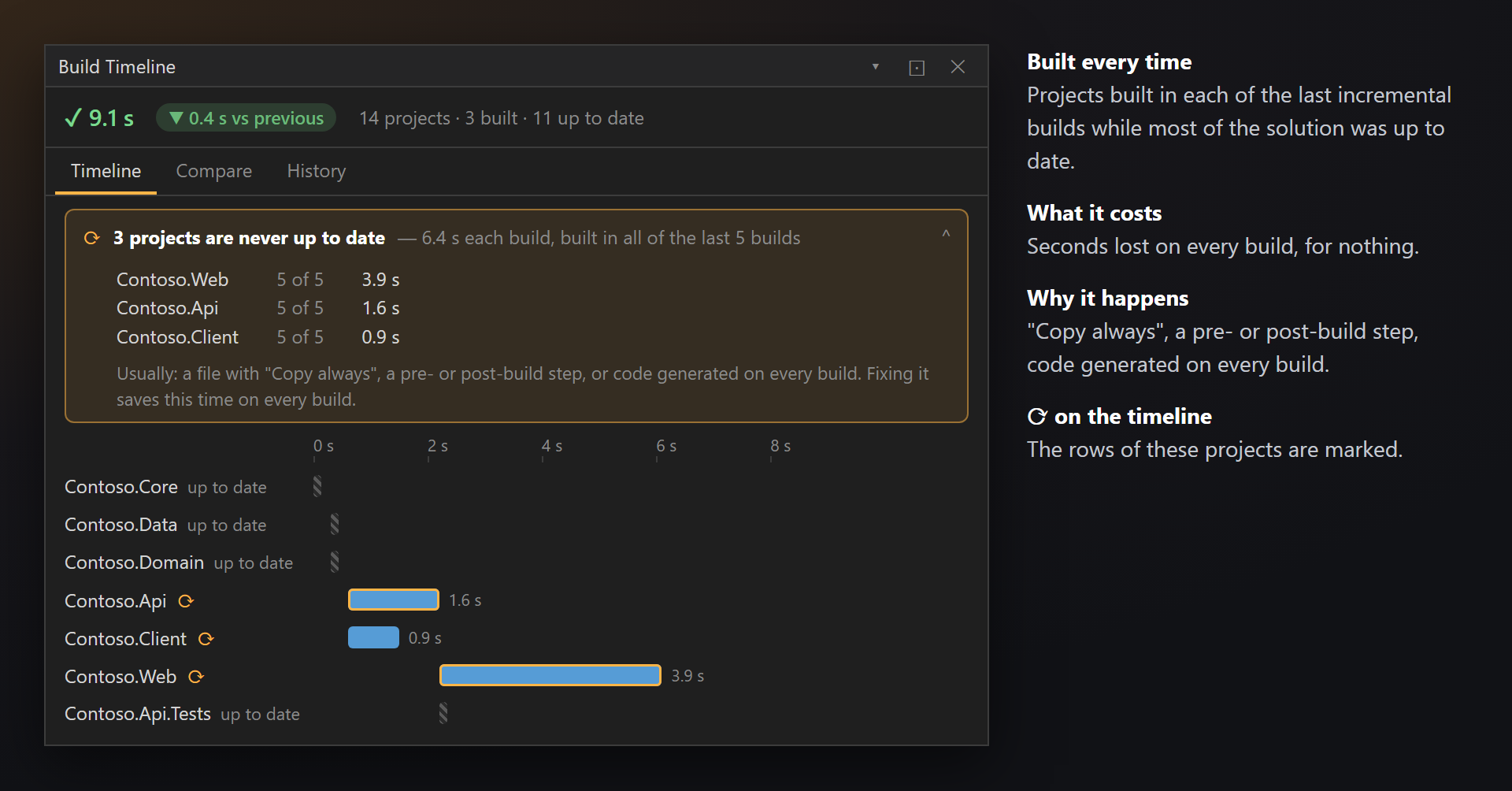Click the green checkmark build status icon

pyautogui.click(x=73, y=118)
